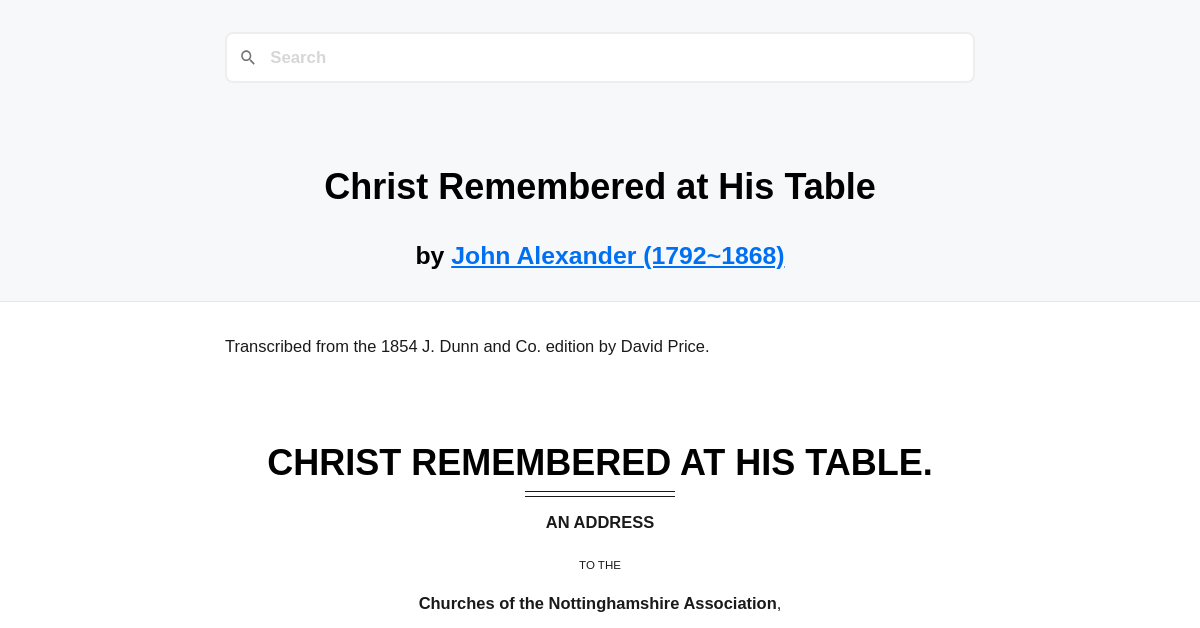Click the double-rule divider under the heading
This screenshot has height=628, width=1200.
(x=600, y=494)
